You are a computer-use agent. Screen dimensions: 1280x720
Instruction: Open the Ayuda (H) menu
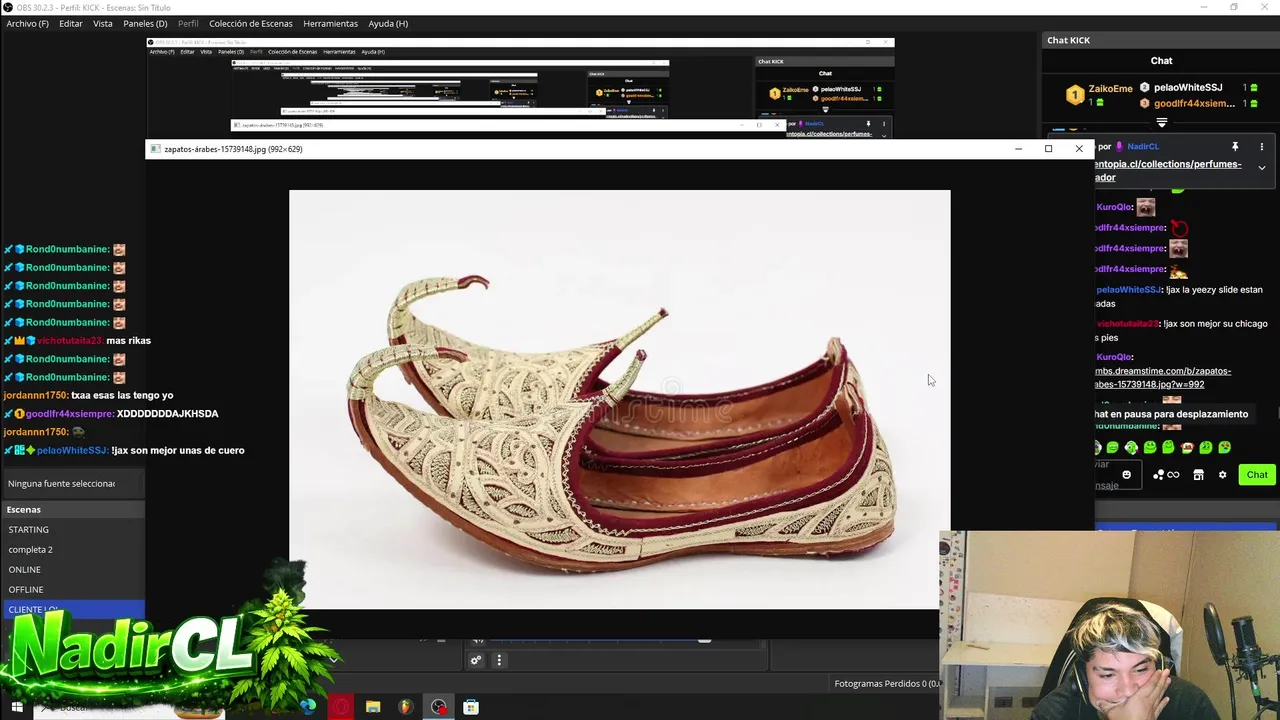tap(388, 23)
